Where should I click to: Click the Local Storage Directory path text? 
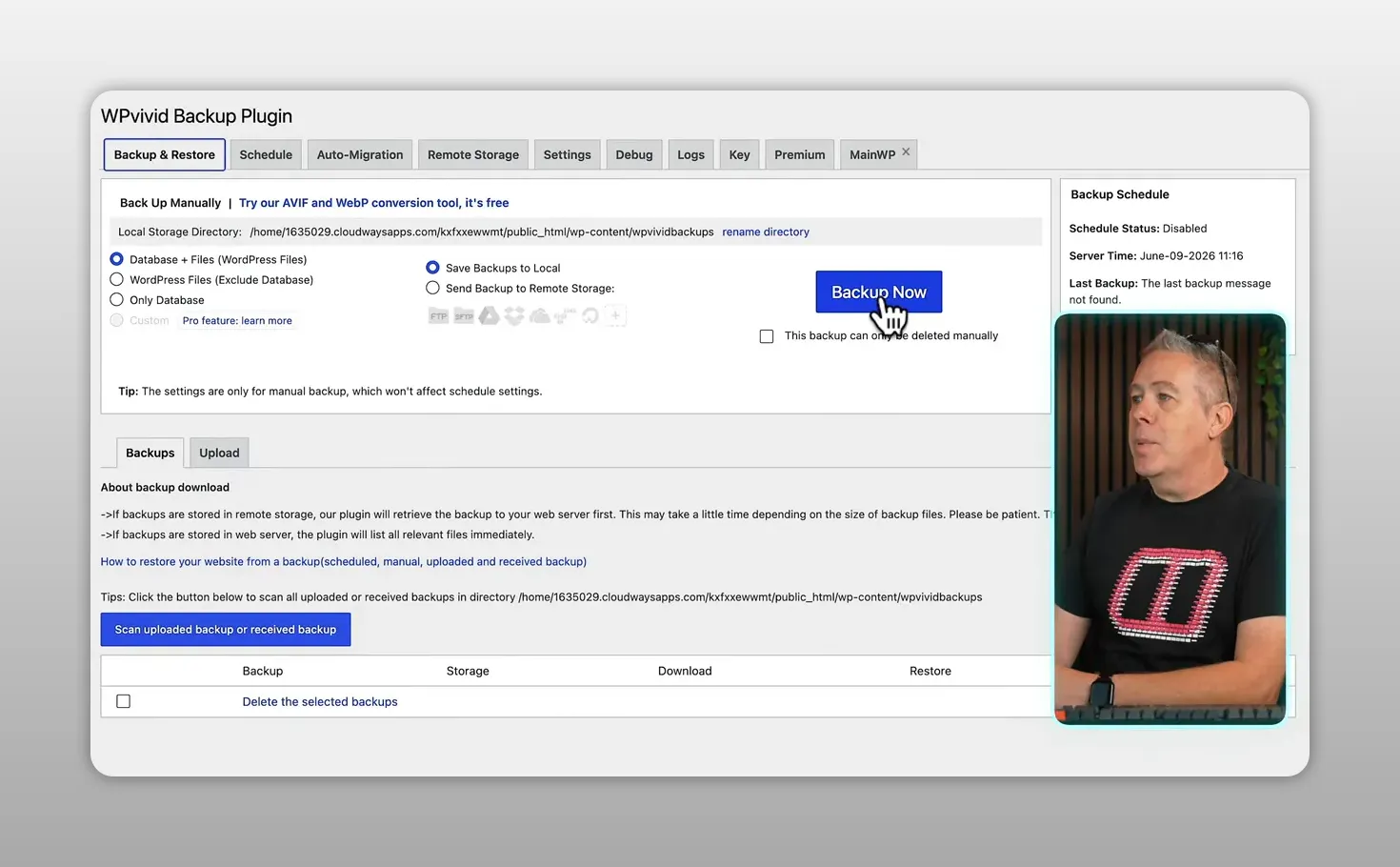click(482, 232)
